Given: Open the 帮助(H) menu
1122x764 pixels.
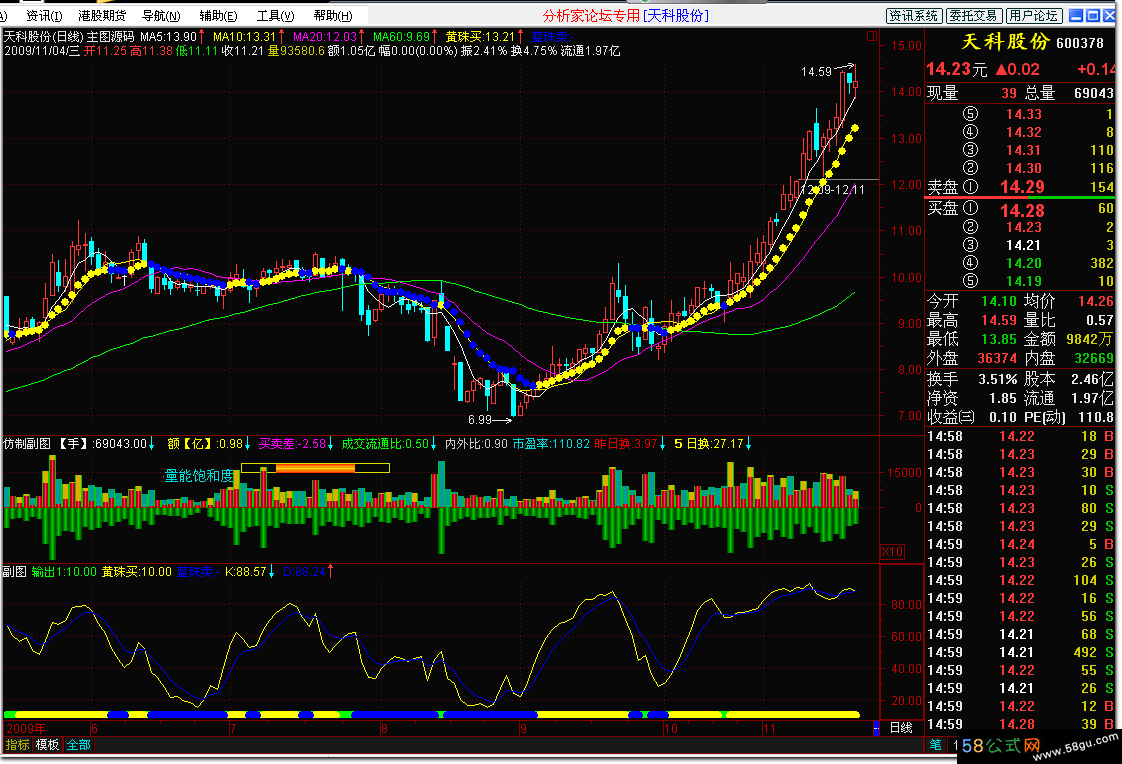Looking at the screenshot, I should click(x=333, y=15).
